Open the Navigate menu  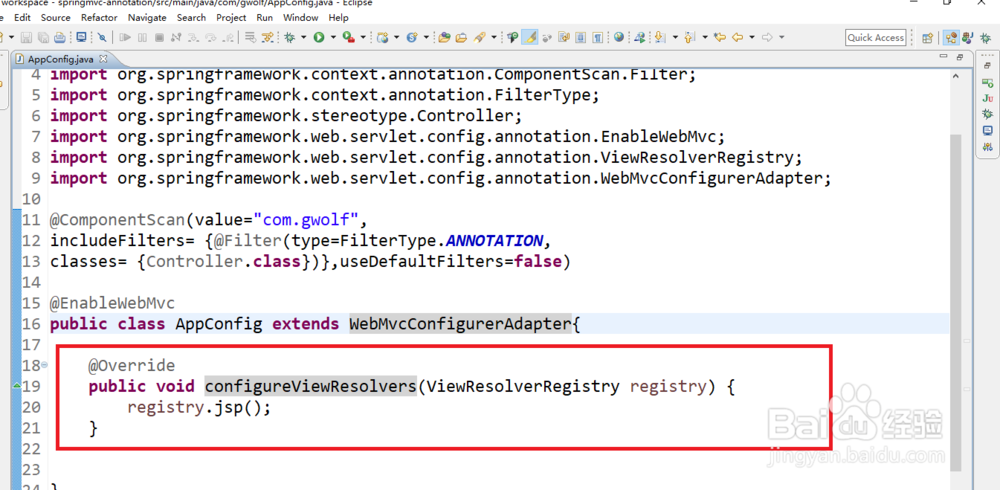point(147,17)
